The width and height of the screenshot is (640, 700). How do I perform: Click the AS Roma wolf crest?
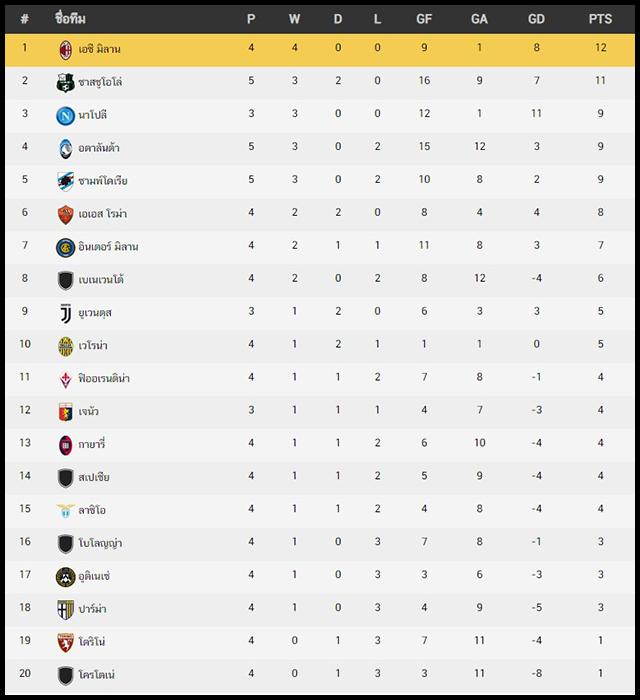point(66,215)
